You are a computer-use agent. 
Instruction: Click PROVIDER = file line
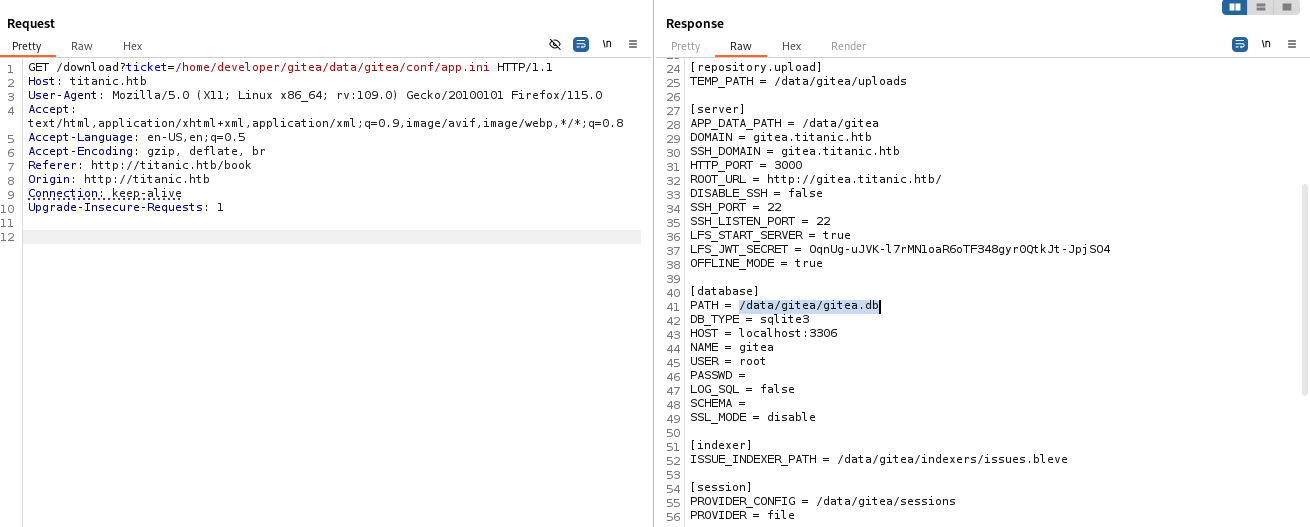tap(742, 515)
